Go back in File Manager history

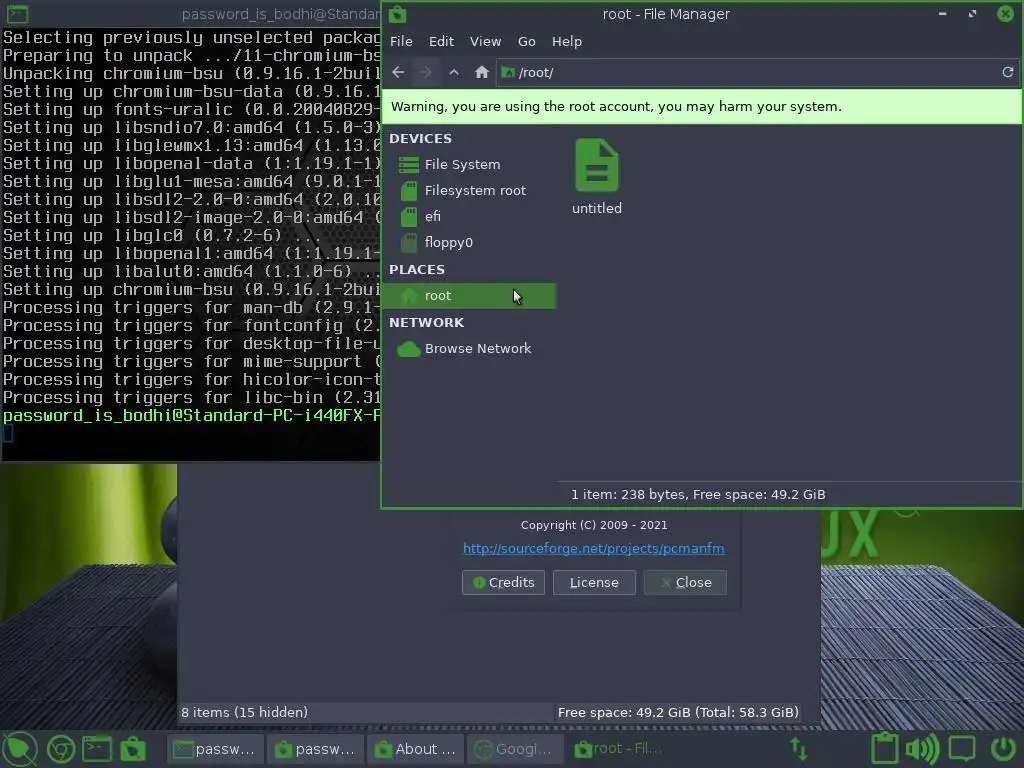[x=398, y=72]
